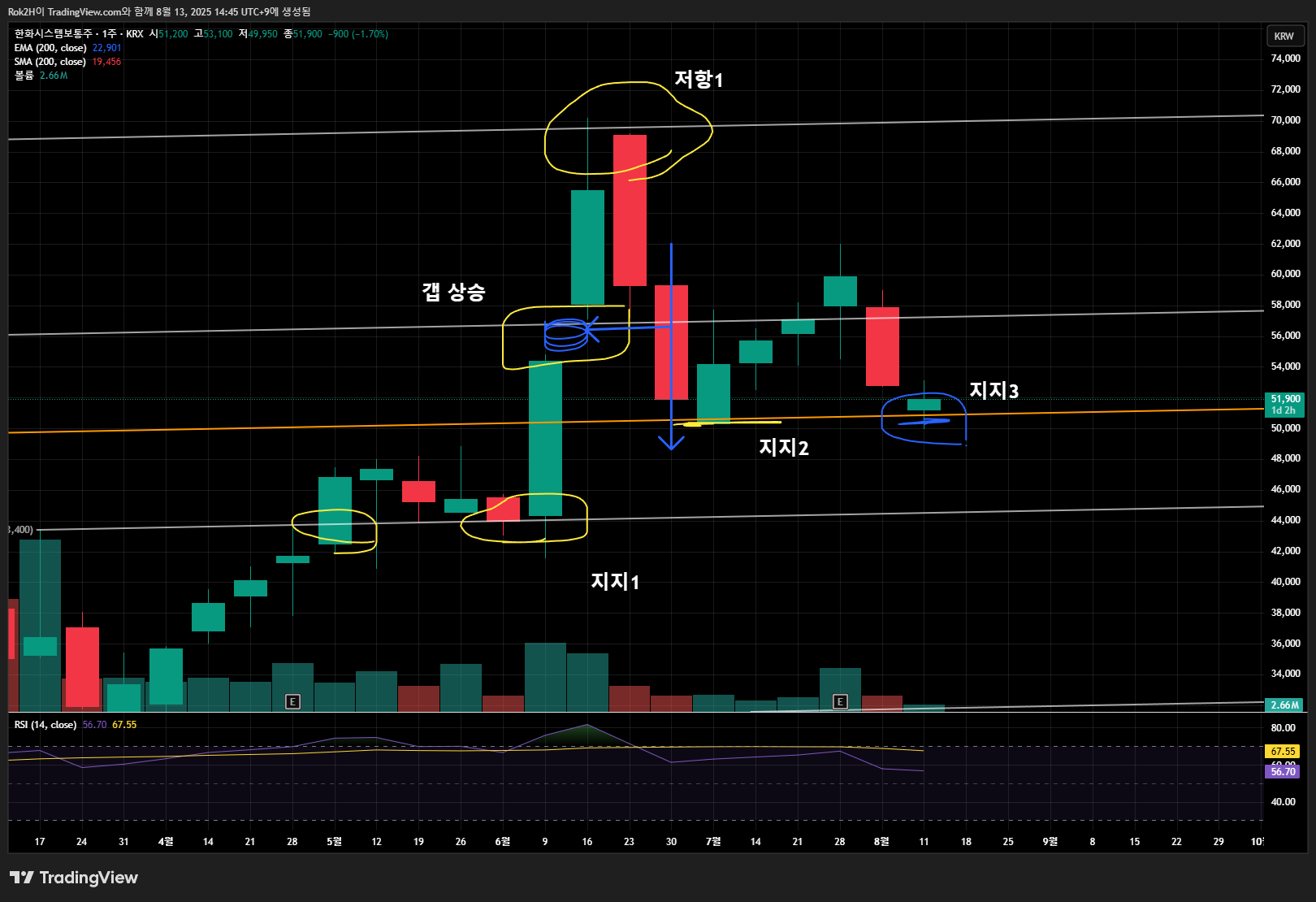This screenshot has height=902, width=1316.
Task: Click the purple 56.70 RSI axis label
Action: (1283, 771)
